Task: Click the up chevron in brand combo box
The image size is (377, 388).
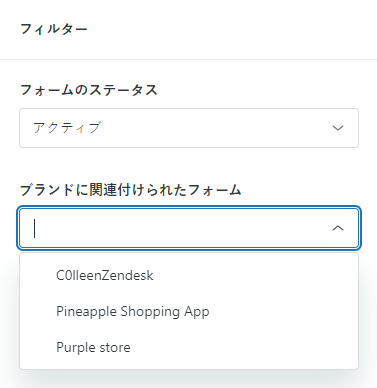Action: coord(338,228)
